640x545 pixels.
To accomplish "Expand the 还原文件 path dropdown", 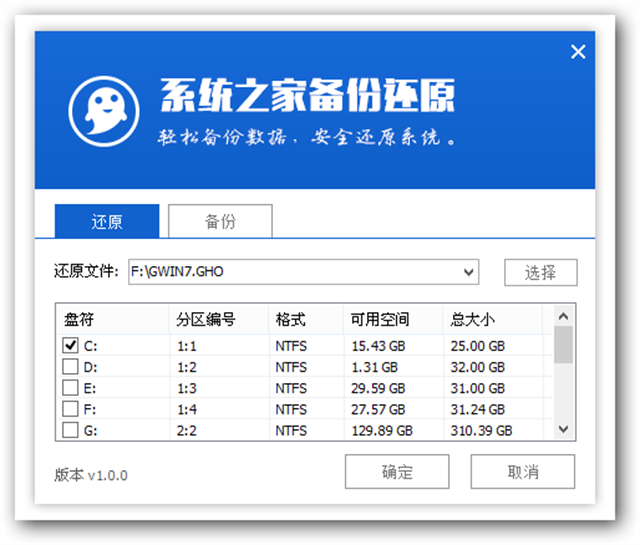I will [x=469, y=272].
